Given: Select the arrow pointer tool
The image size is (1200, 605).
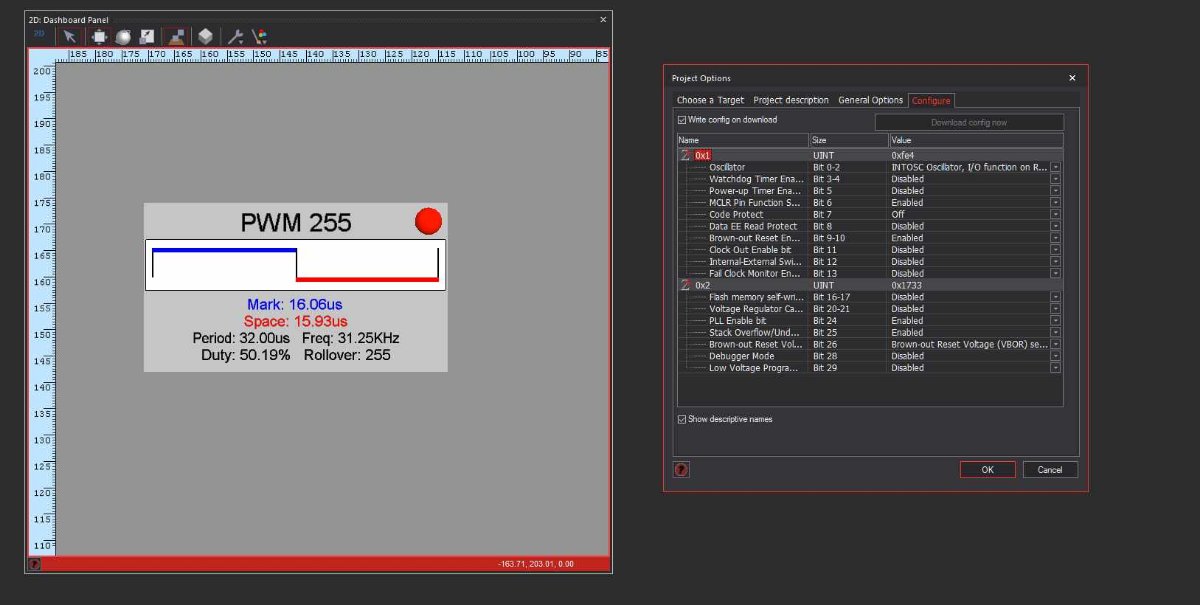Looking at the screenshot, I should coord(70,36).
